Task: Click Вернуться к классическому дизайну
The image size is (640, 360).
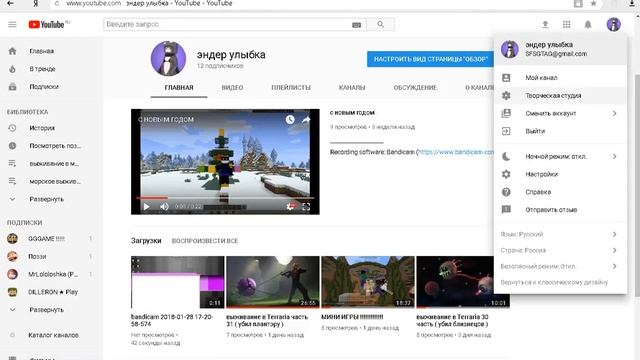Action: coord(554,282)
